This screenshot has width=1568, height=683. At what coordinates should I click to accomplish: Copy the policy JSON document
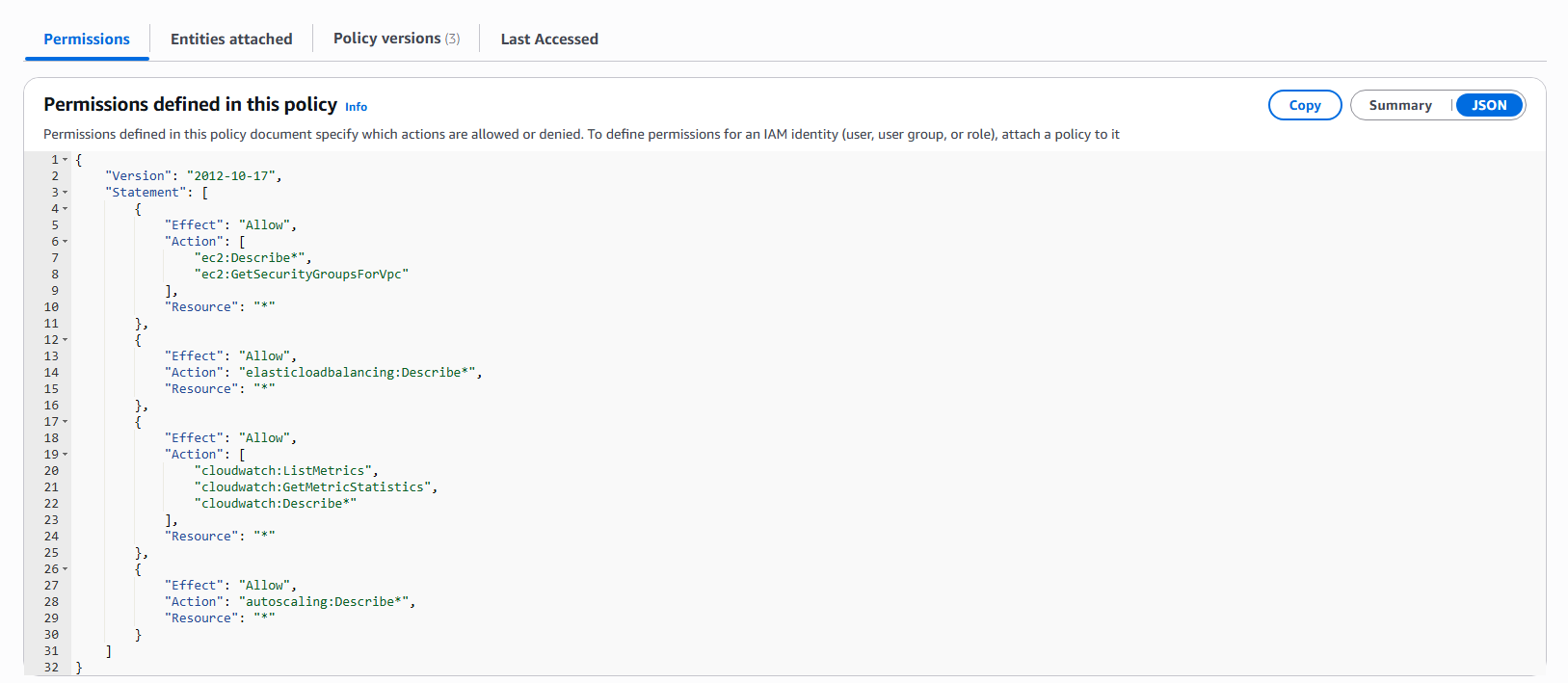tap(1304, 105)
